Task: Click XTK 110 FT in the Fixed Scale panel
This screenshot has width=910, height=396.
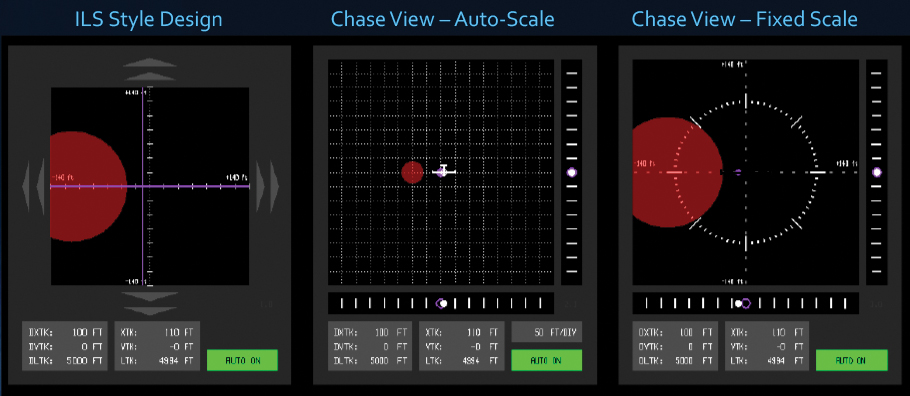Action: (x=767, y=333)
